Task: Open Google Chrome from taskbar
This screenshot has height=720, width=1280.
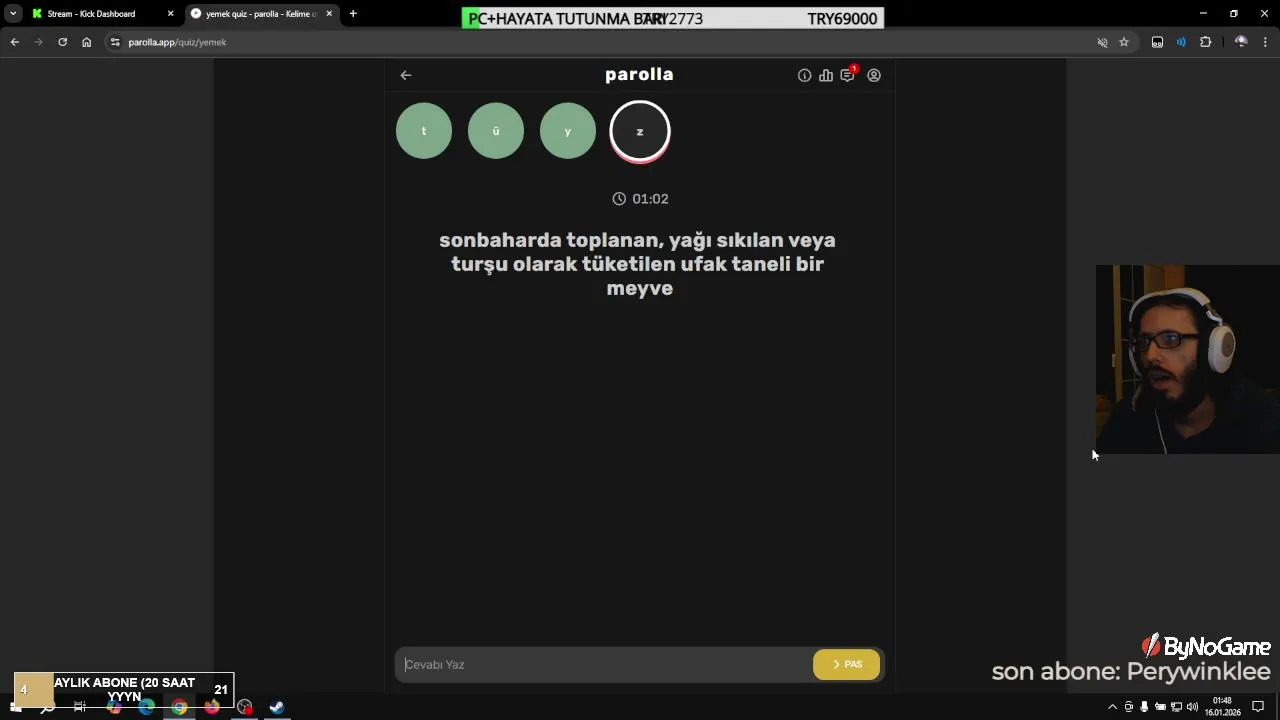Action: click(179, 707)
